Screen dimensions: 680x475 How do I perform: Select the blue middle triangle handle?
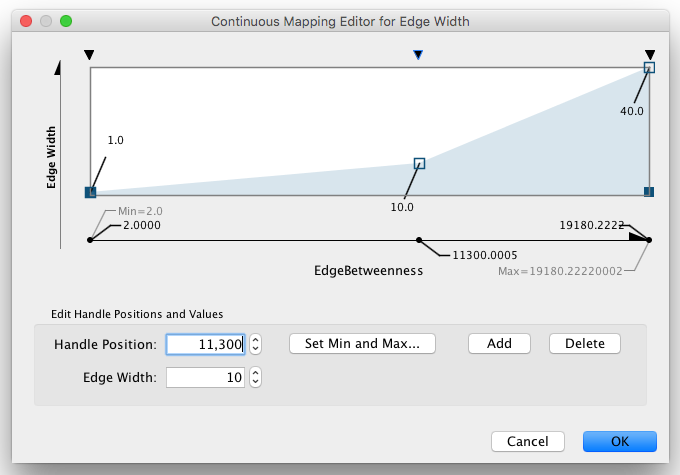coord(419,56)
